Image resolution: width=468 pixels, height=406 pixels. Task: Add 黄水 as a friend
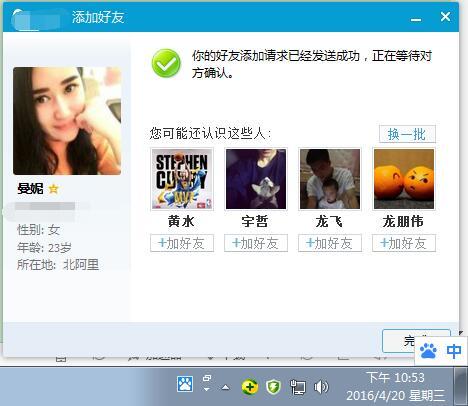tap(182, 243)
